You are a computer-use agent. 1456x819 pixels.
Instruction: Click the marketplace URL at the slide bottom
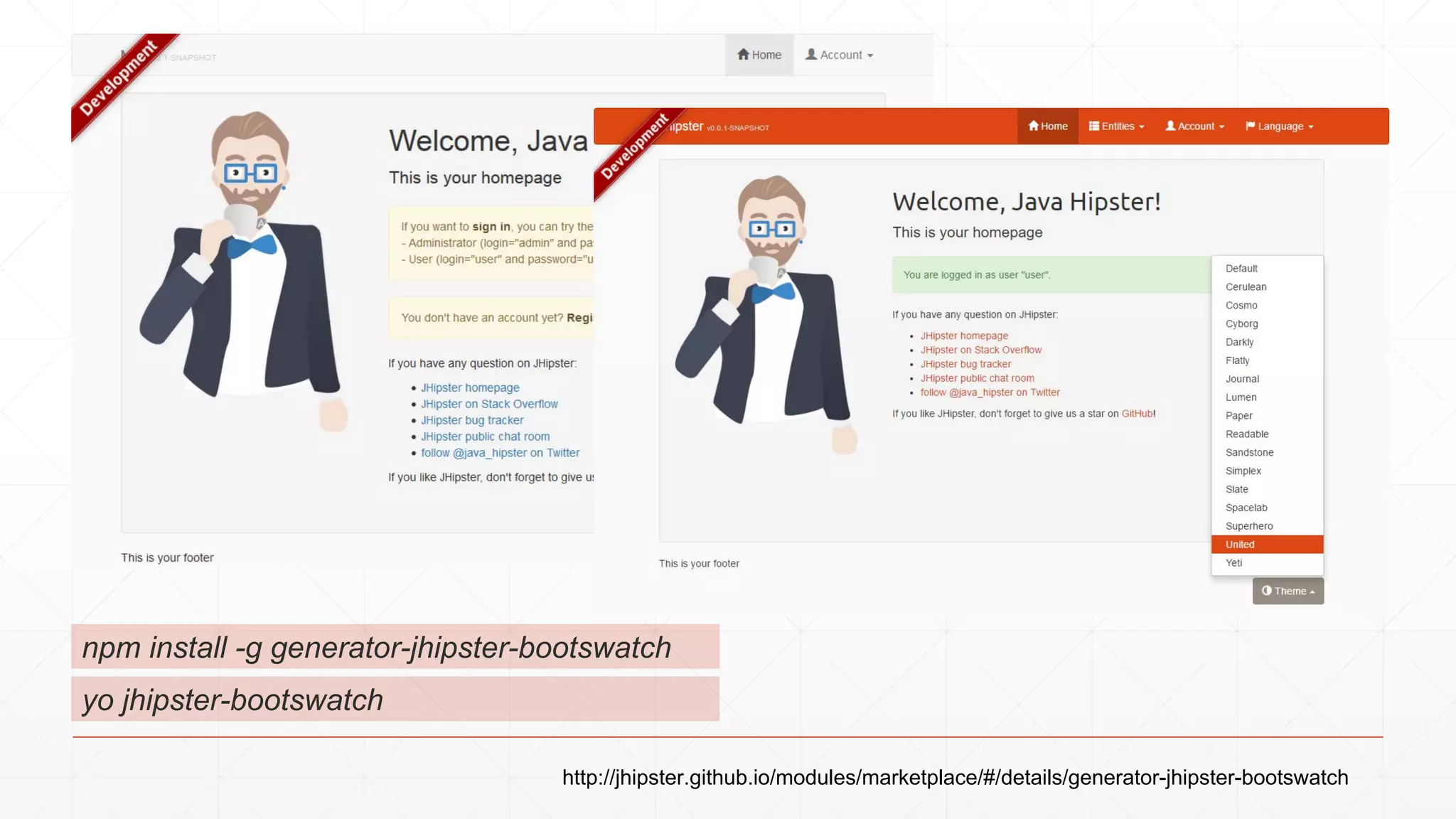pyautogui.click(x=955, y=777)
